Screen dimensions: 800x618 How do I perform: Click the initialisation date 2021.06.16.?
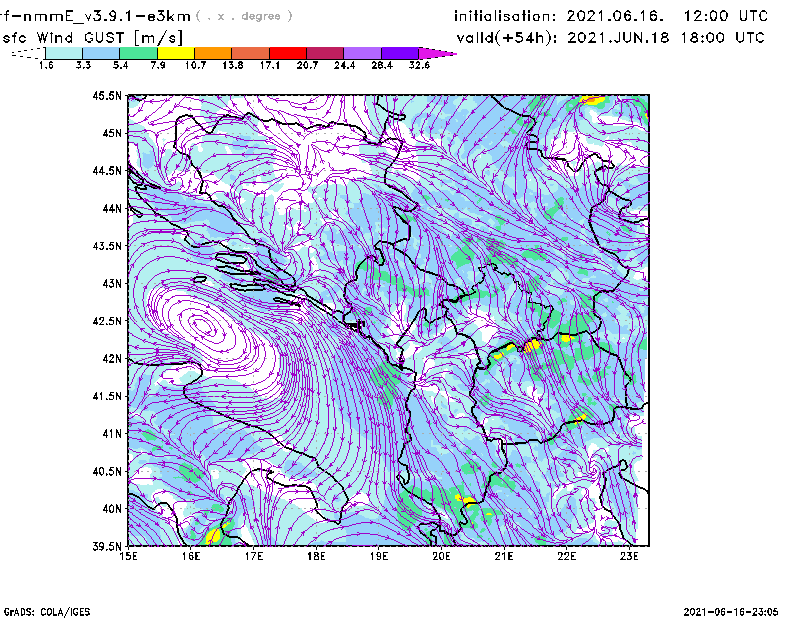point(615,16)
